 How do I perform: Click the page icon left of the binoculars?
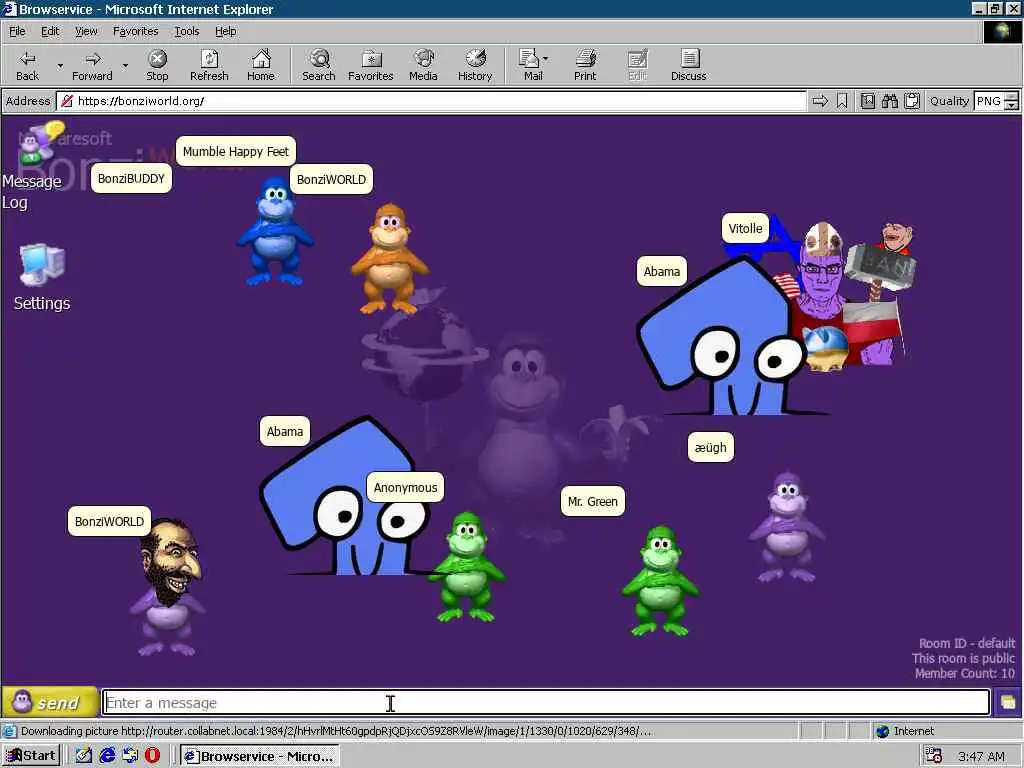(x=868, y=101)
